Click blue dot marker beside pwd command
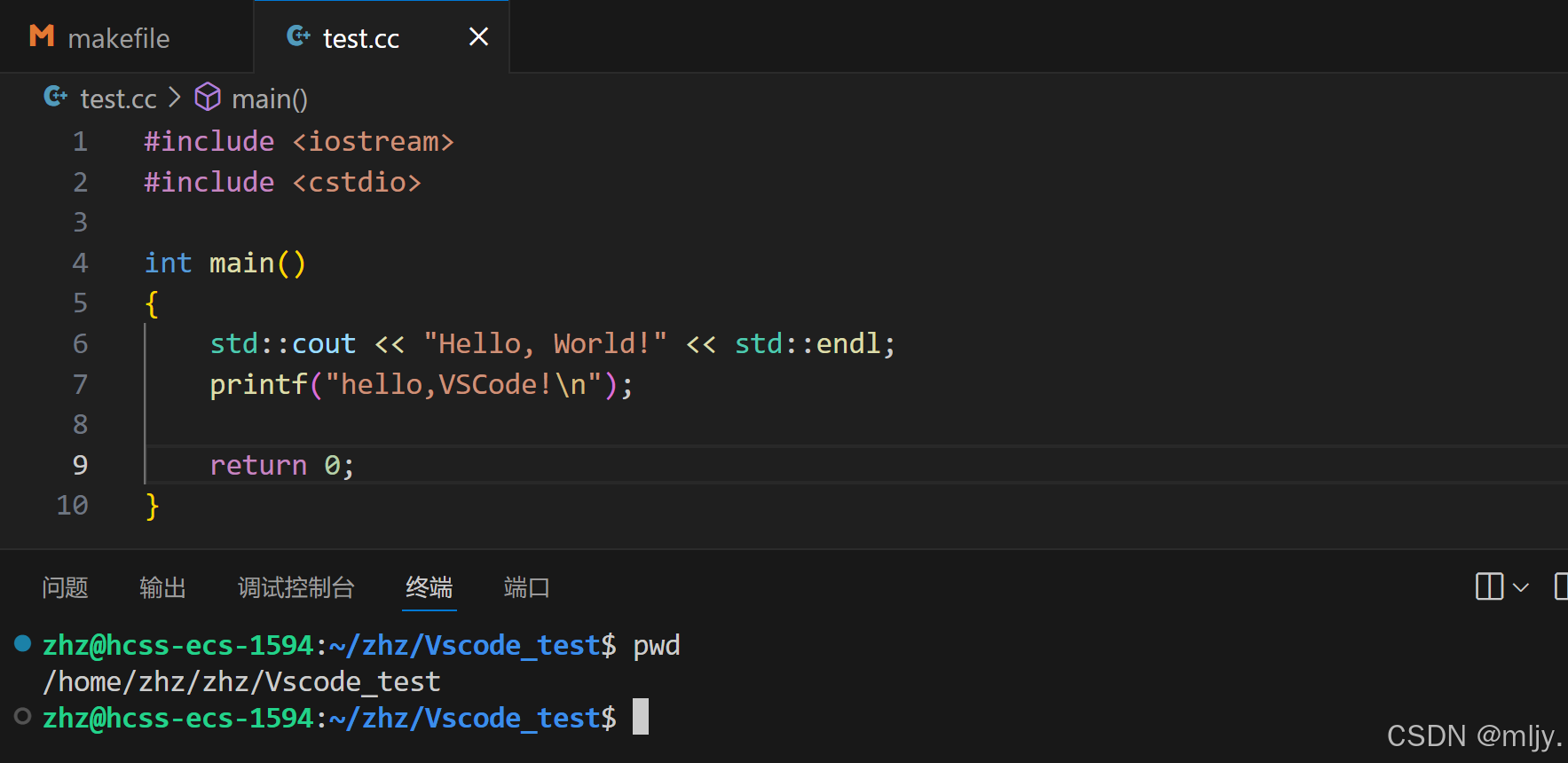The width and height of the screenshot is (1568, 763). click(x=23, y=643)
